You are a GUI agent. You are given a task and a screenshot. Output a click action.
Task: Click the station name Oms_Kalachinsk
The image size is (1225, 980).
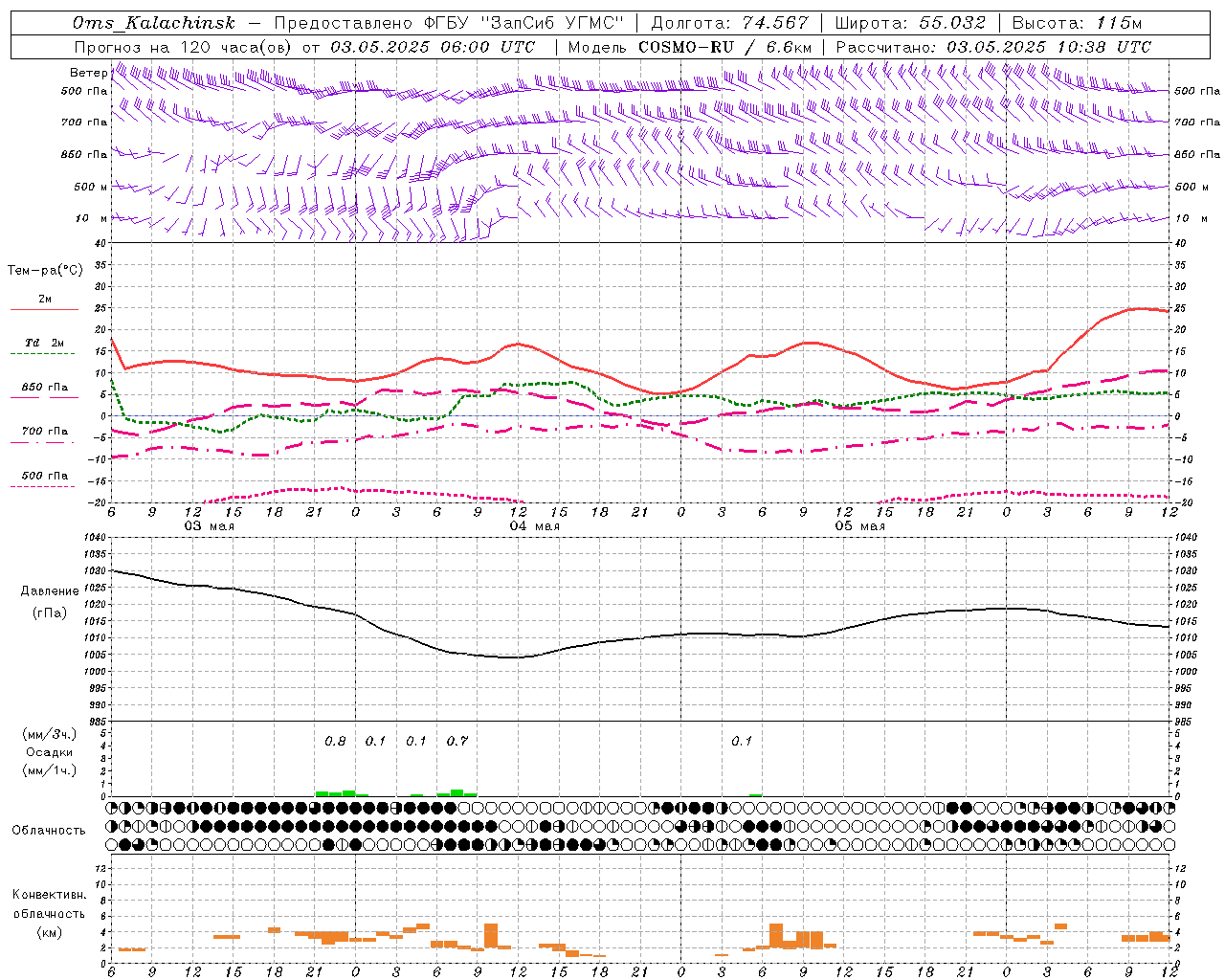153,23
